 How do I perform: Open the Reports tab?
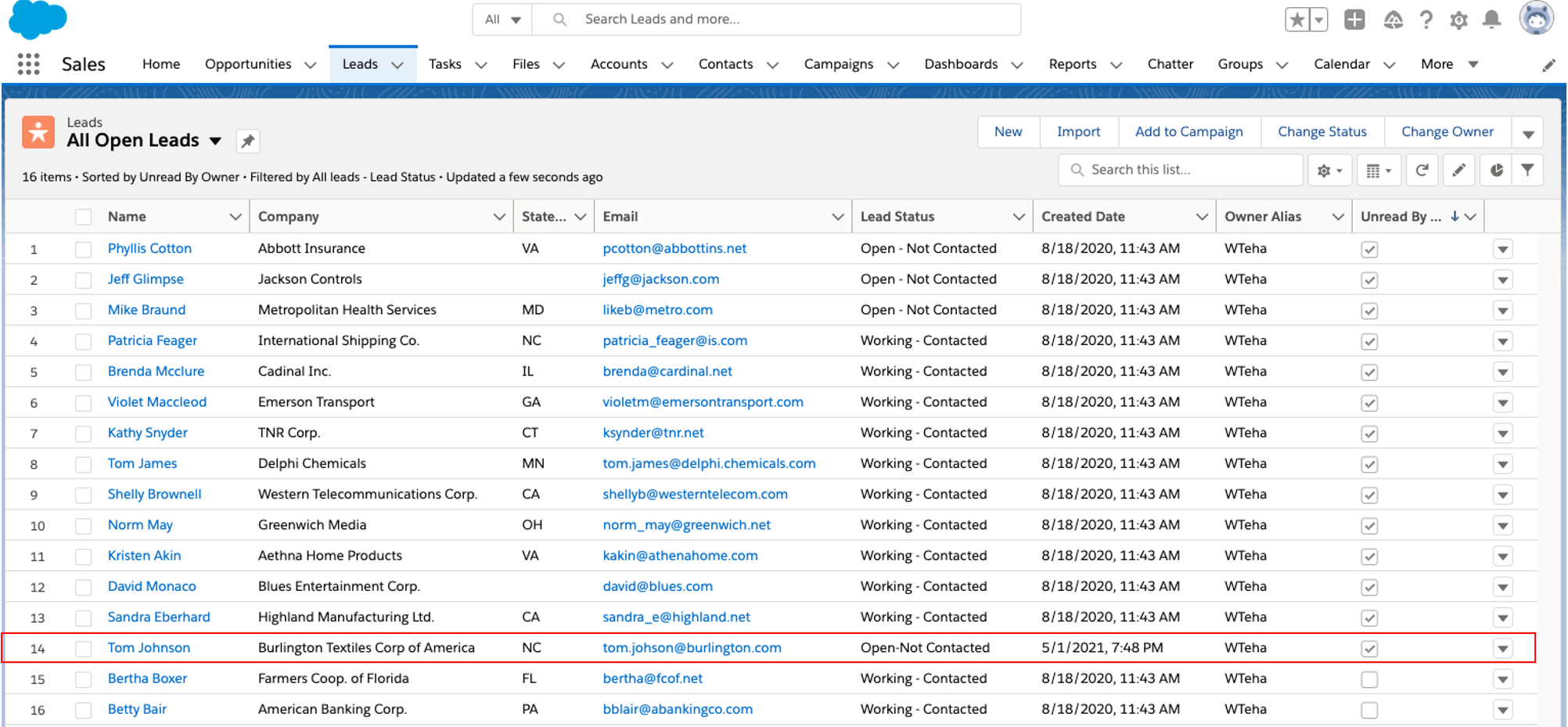1072,64
